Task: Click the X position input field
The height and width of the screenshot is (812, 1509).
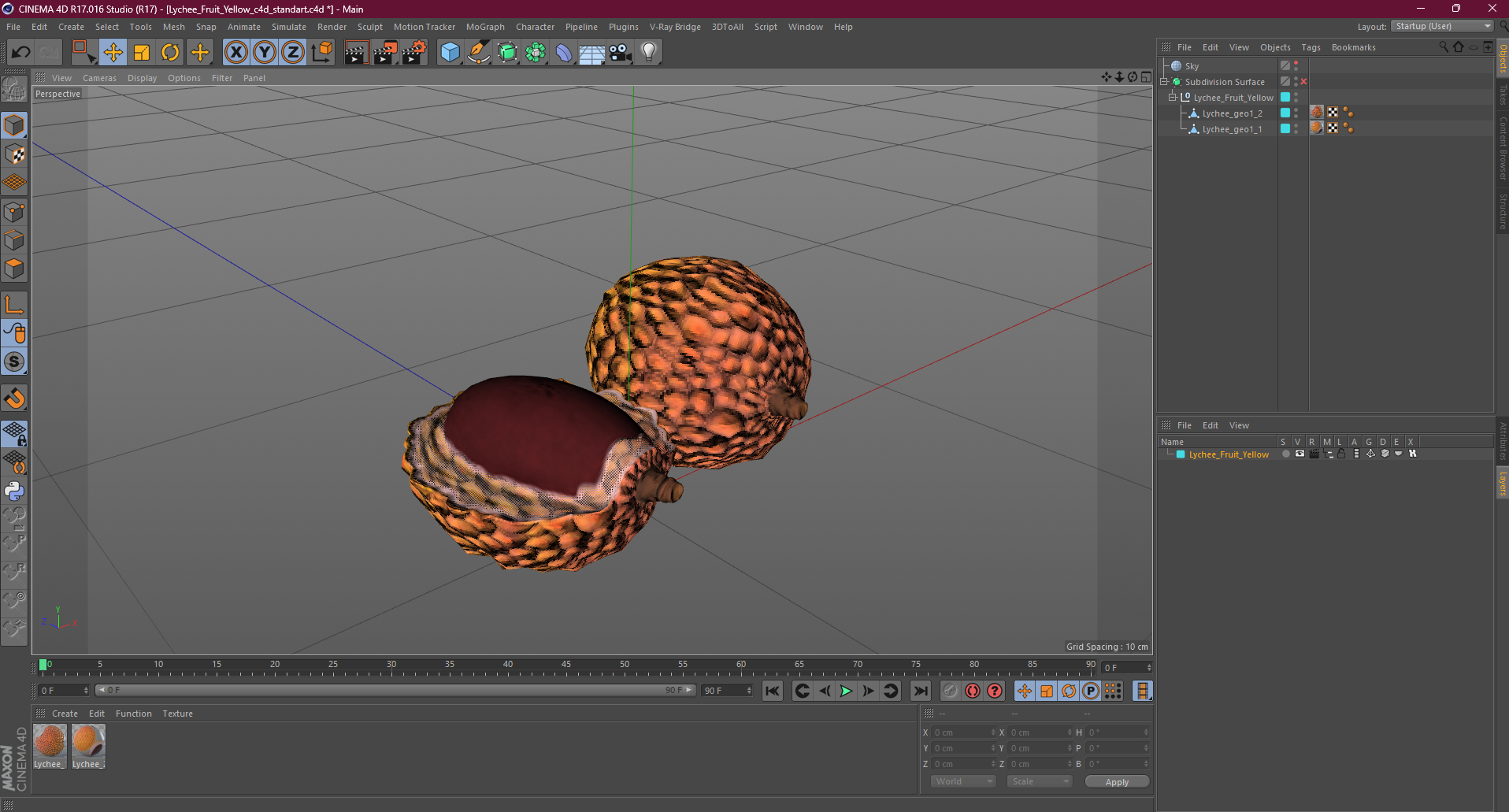Action: 964,732
